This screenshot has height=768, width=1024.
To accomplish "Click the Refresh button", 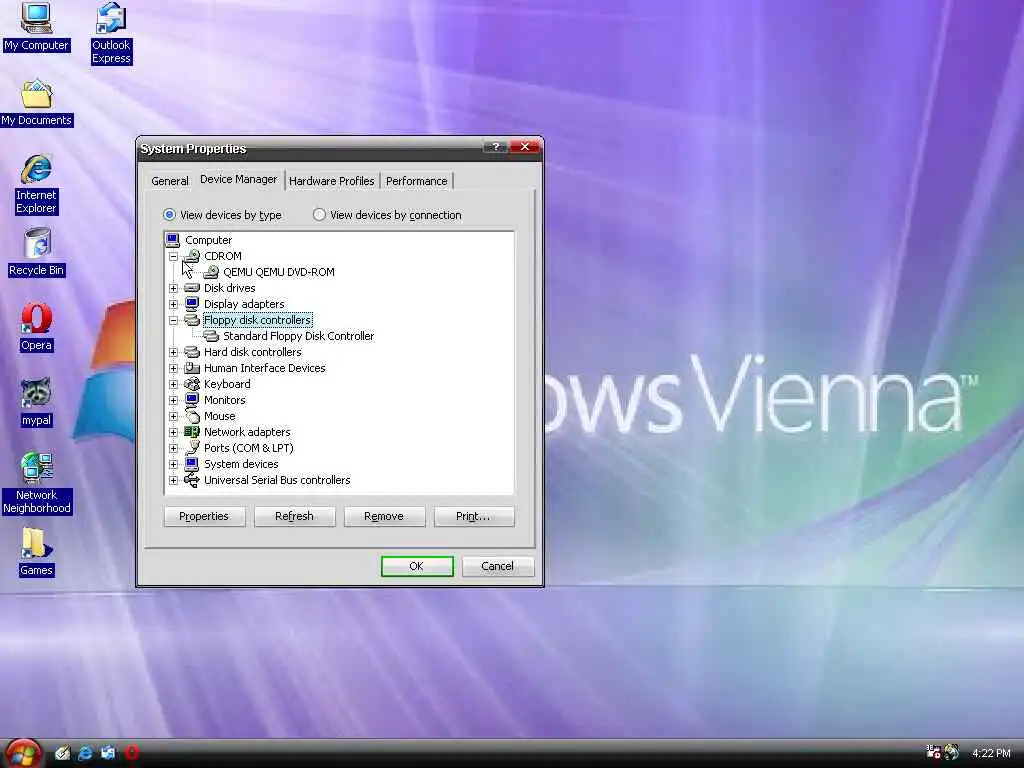I will 294,516.
